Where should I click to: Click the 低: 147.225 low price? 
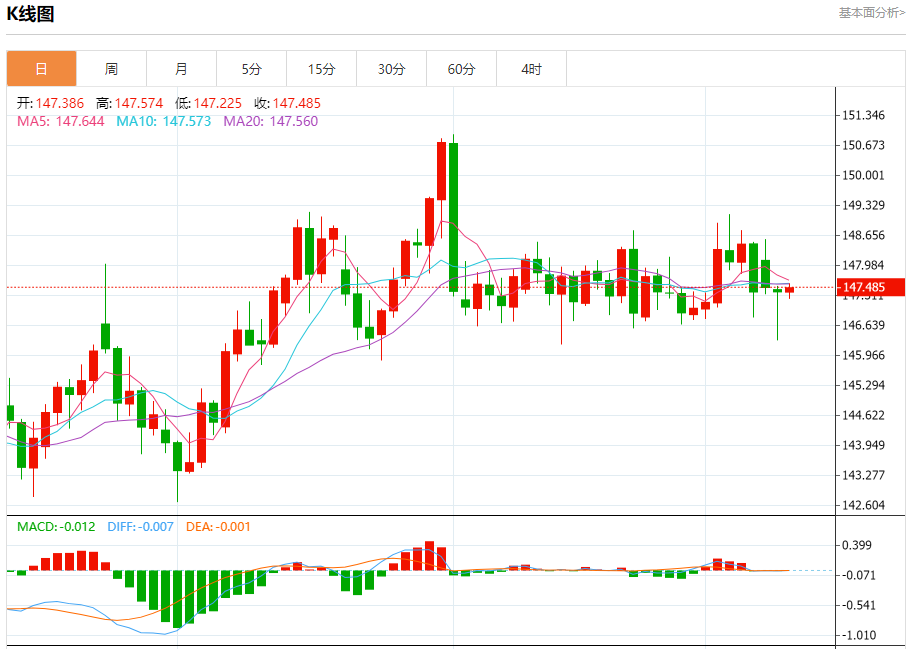[208, 104]
